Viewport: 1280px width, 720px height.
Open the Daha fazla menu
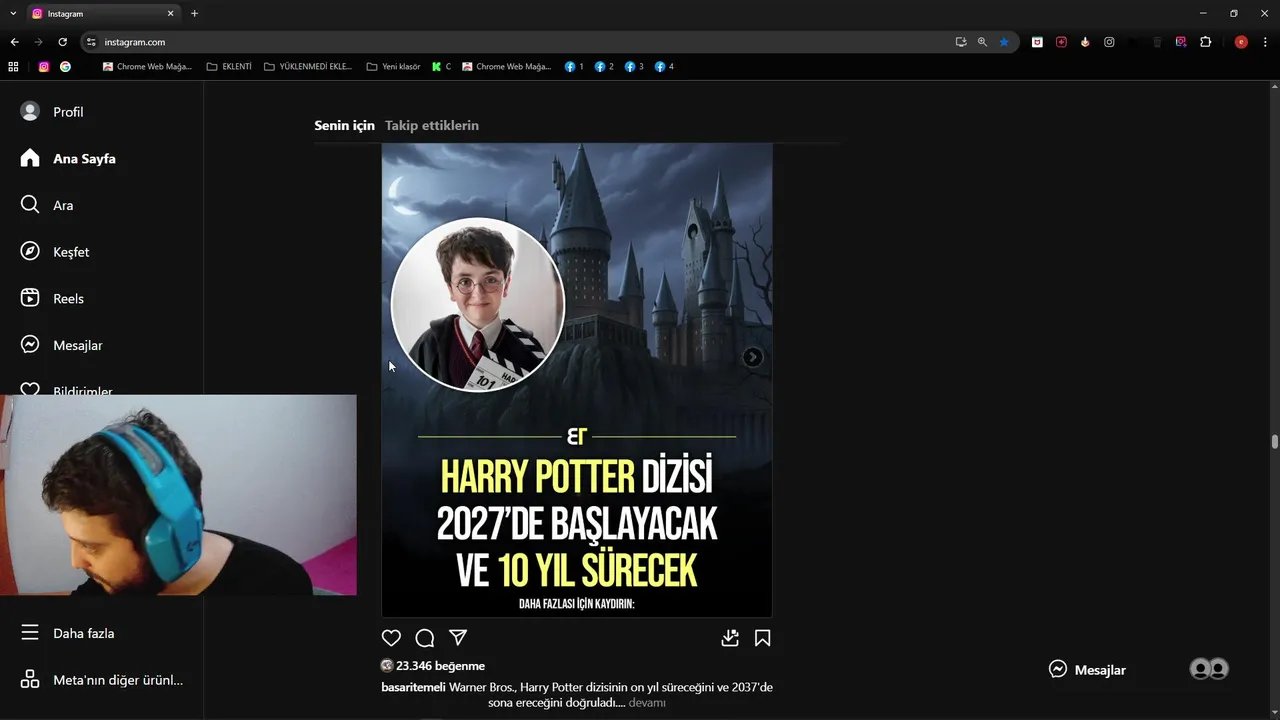66,633
